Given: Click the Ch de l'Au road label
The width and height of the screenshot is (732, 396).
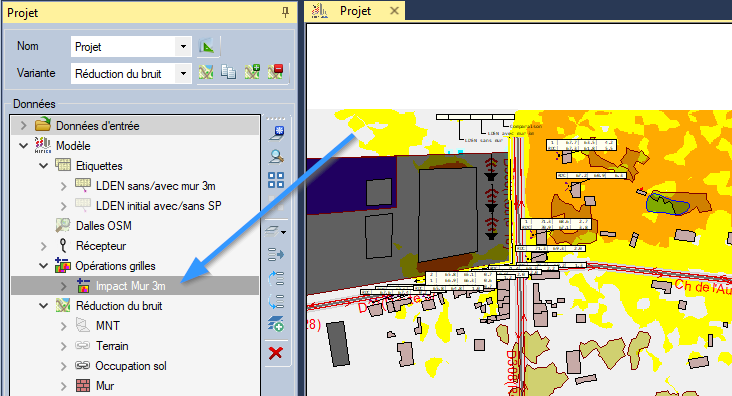Looking at the screenshot, I should tap(703, 286).
